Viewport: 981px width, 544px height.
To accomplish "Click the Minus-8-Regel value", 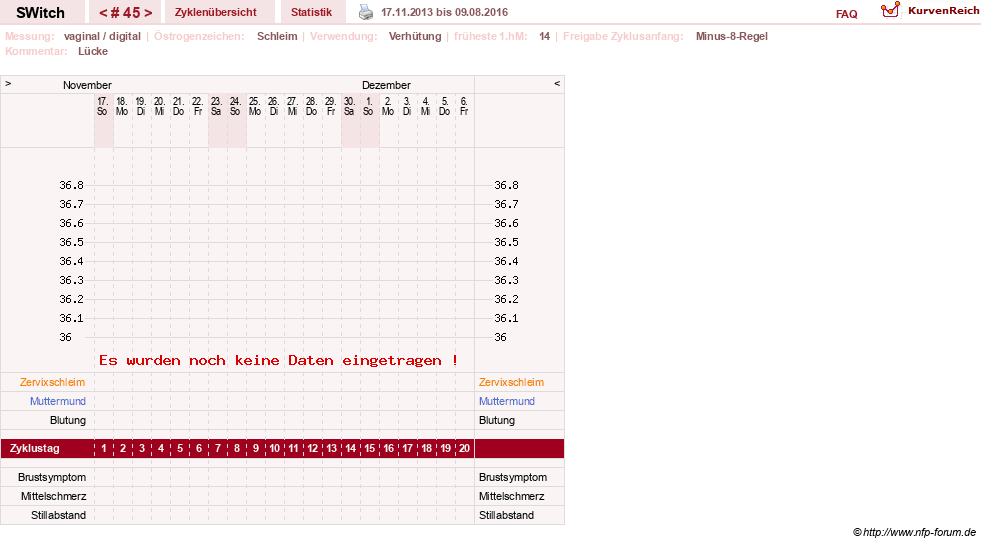I will [731, 36].
